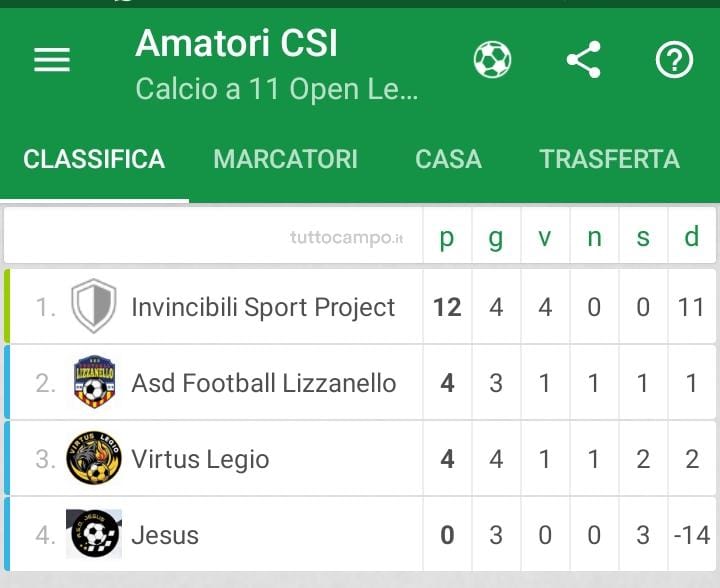Open the Jesus team row name
Image resolution: width=720 pixels, height=588 pixels.
pos(165,535)
